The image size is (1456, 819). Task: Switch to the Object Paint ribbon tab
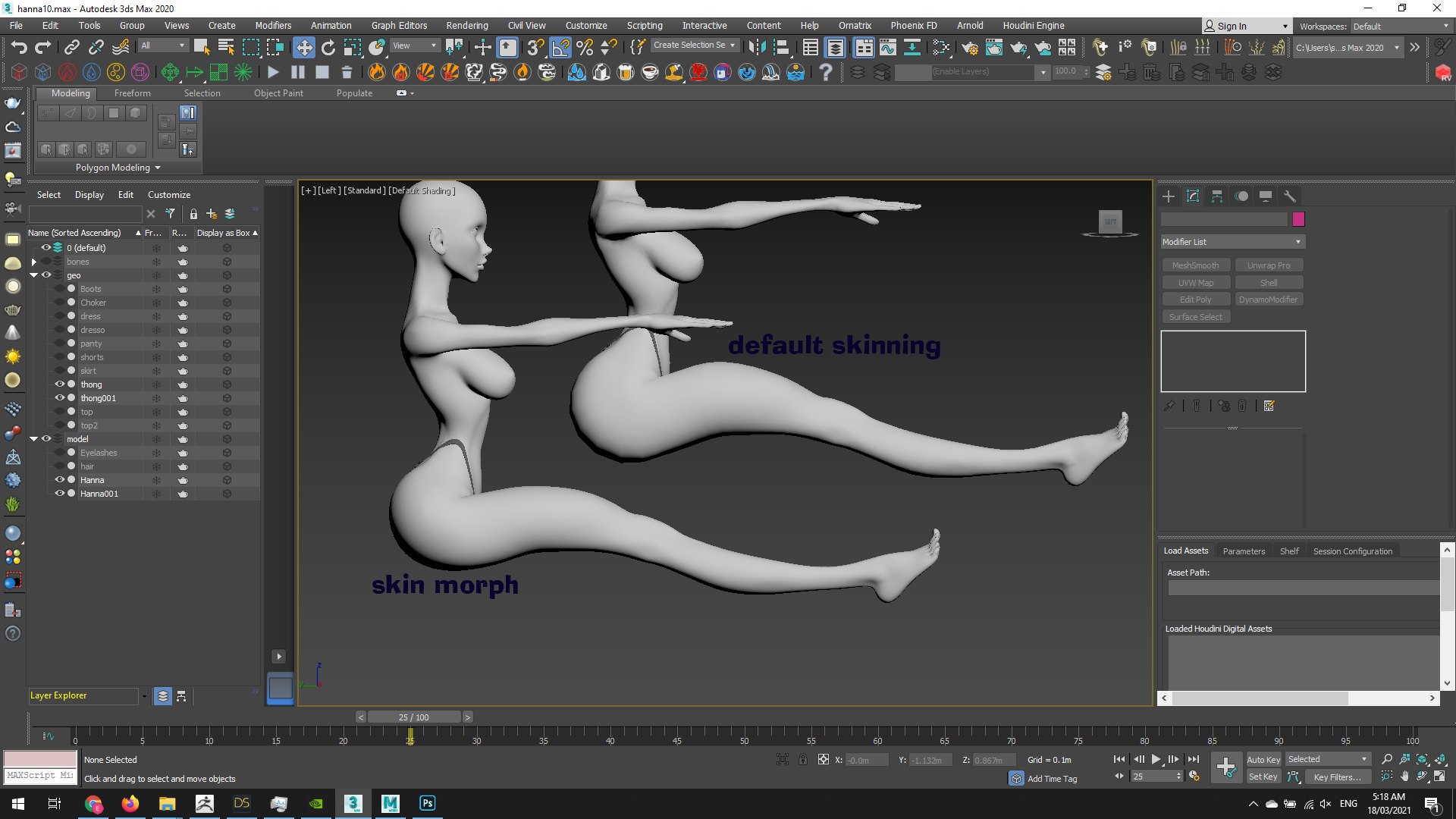[x=278, y=93]
